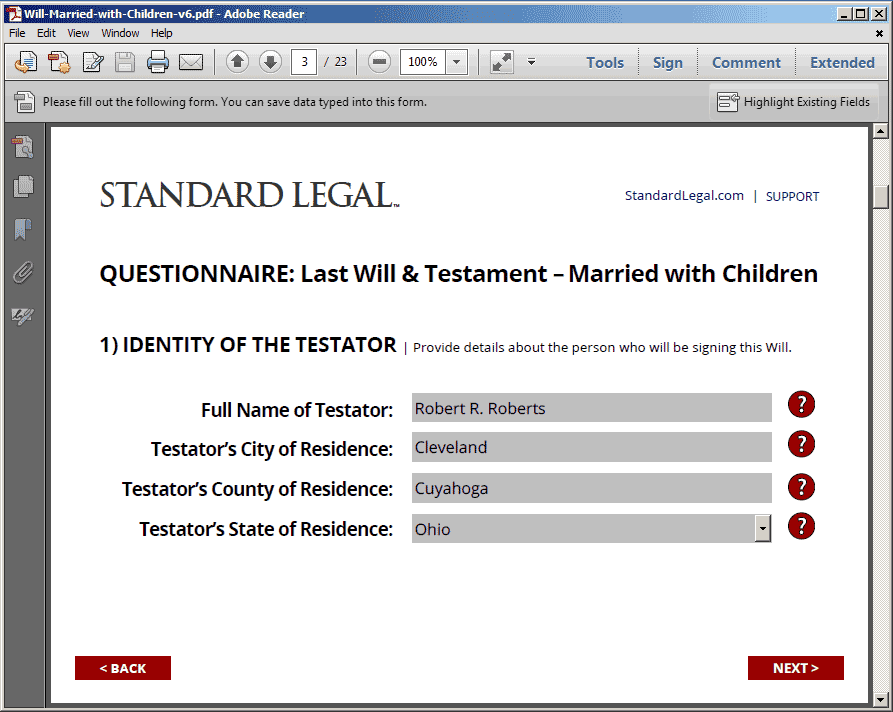Click the Create PDF online icon
The image size is (893, 712).
click(x=26, y=62)
